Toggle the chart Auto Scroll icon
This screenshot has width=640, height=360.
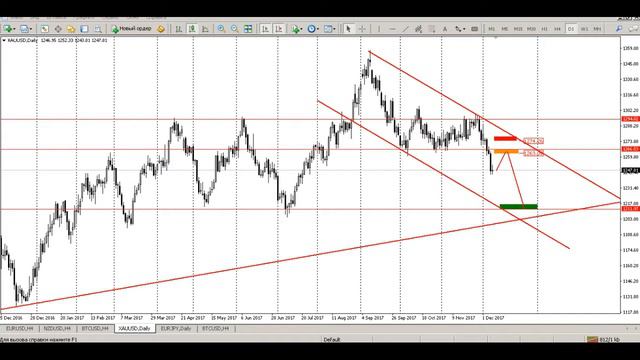[x=265, y=29]
